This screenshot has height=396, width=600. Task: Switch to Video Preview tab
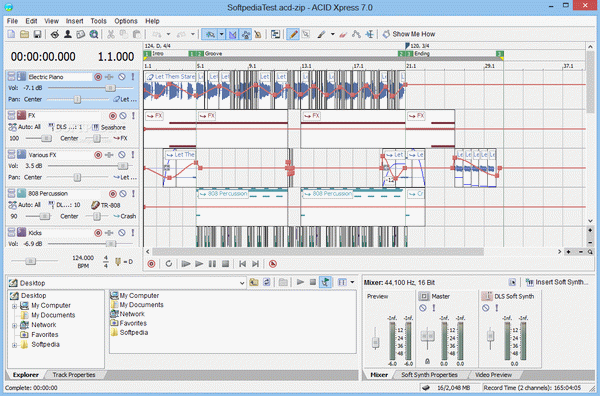pyautogui.click(x=493, y=375)
